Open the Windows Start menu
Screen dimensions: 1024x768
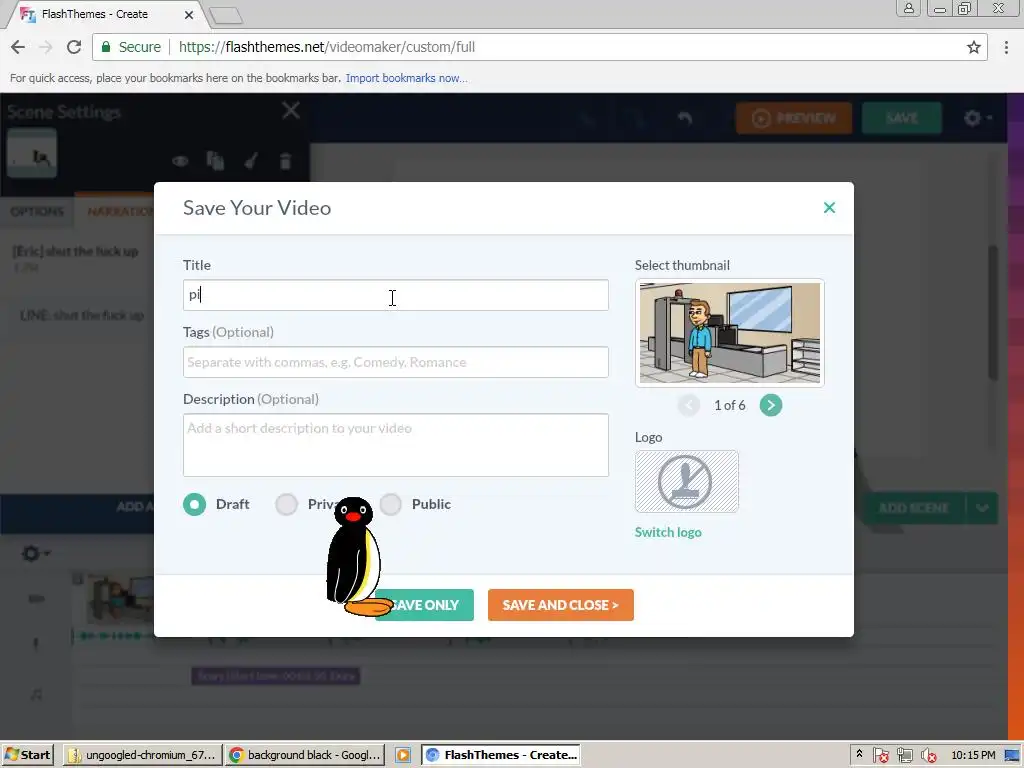pyautogui.click(x=27, y=755)
